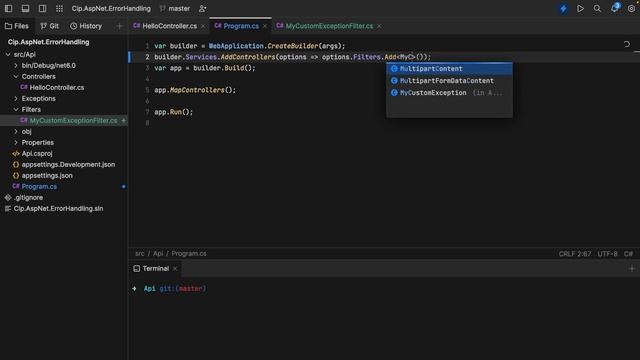Screen dimensions: 640x360
Task: Click on app.Run() code line
Action: tap(173, 112)
